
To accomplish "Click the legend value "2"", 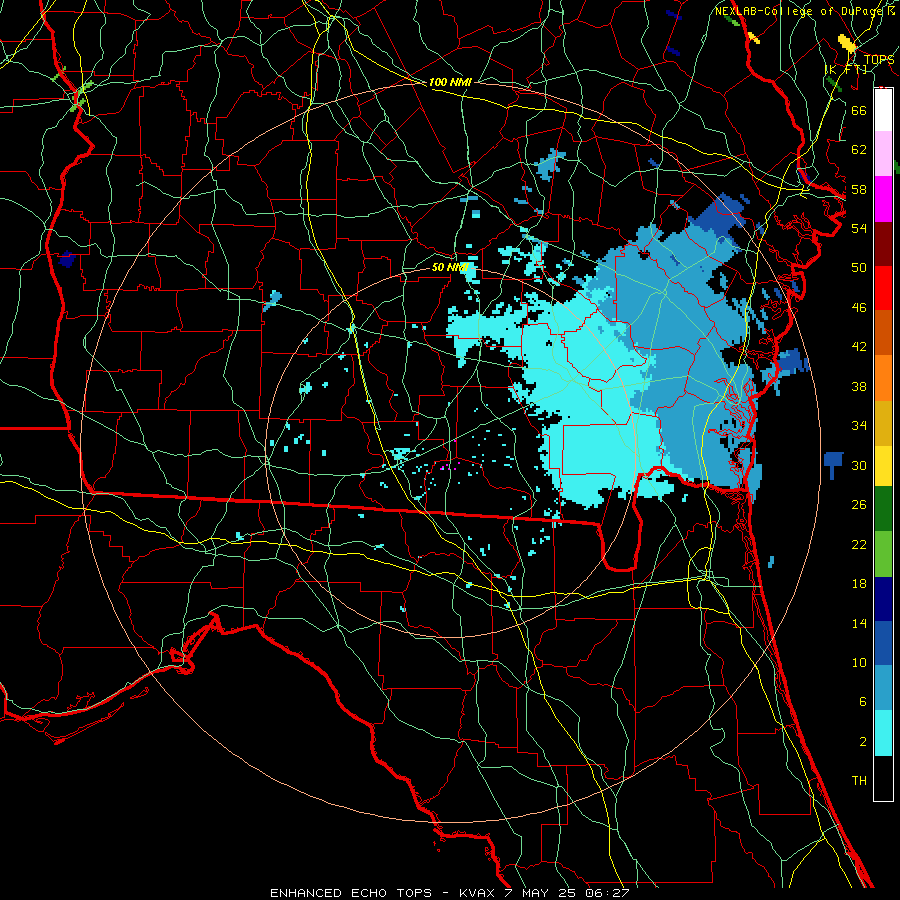I will [862, 742].
